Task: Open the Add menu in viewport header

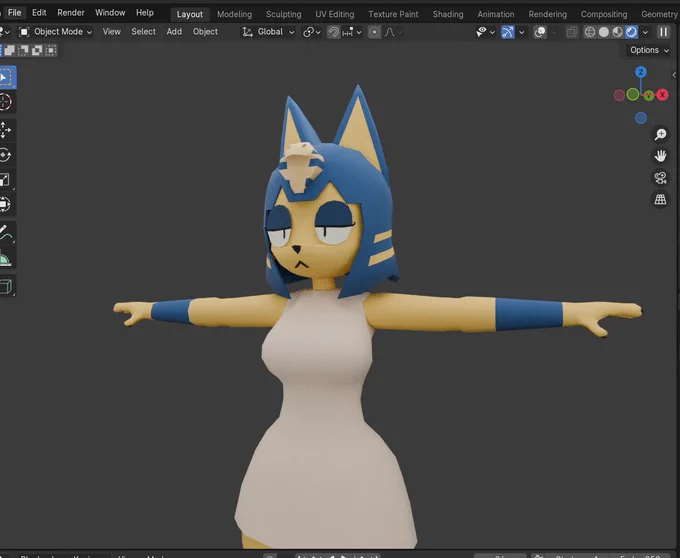Action: pos(174,32)
